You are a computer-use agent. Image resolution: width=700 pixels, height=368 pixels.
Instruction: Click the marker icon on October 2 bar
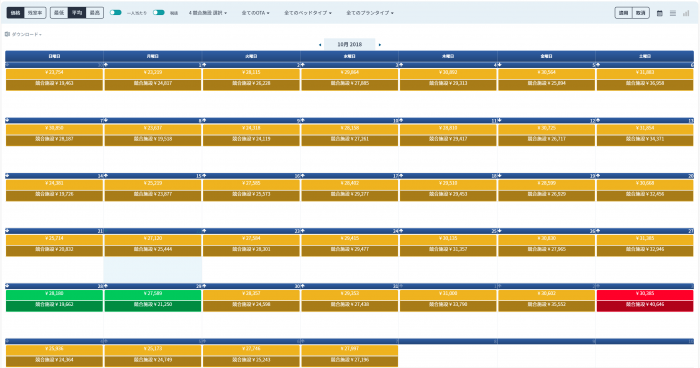[x=204, y=65]
